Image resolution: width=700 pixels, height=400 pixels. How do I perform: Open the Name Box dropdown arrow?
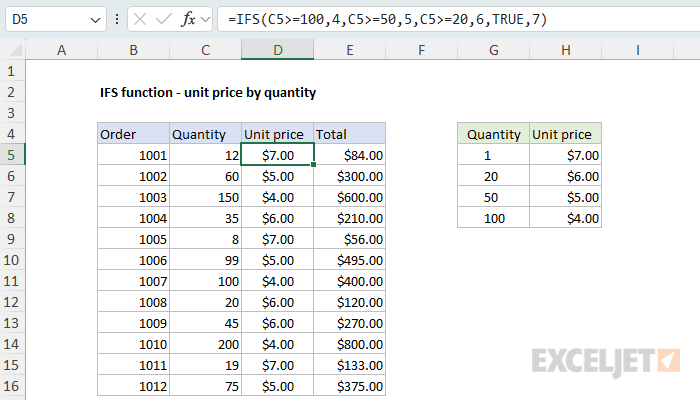pyautogui.click(x=95, y=20)
